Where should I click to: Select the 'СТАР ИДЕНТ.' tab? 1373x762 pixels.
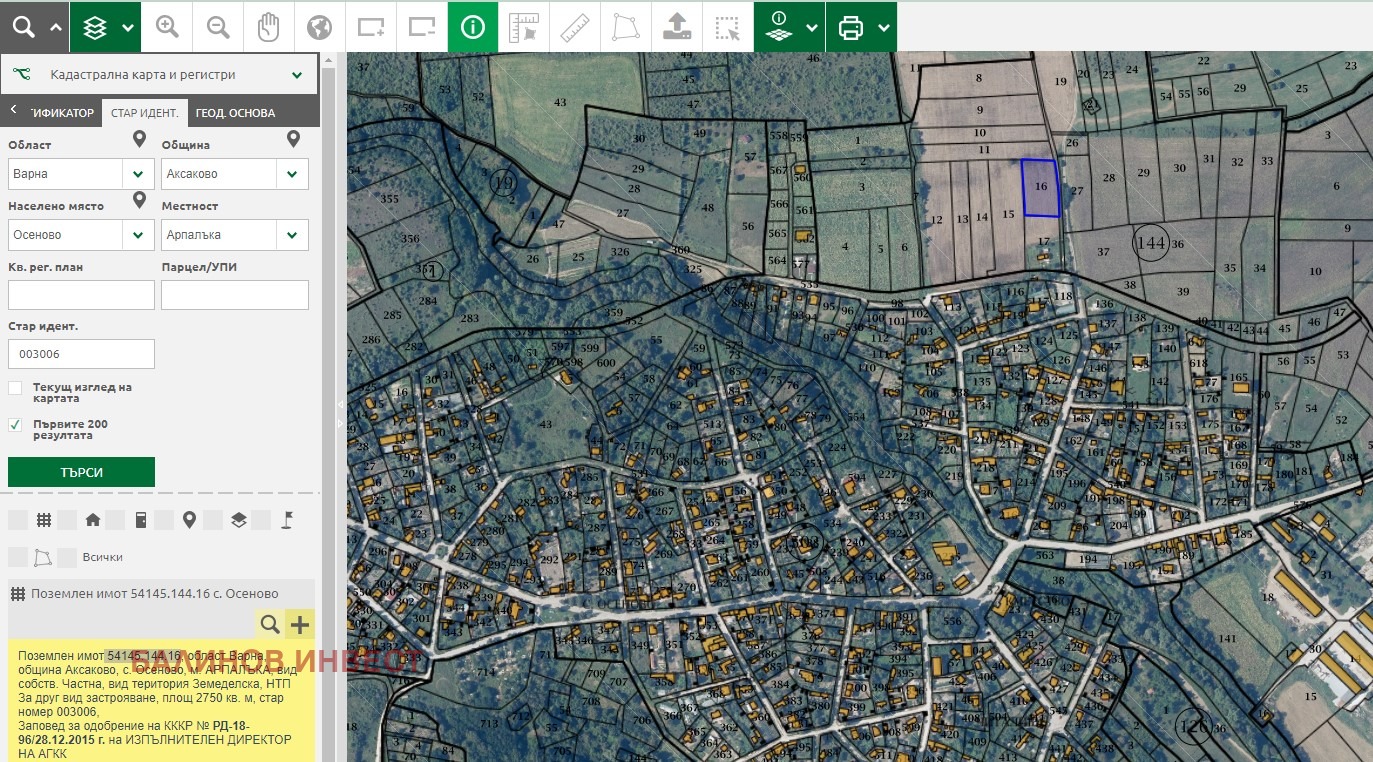click(145, 113)
